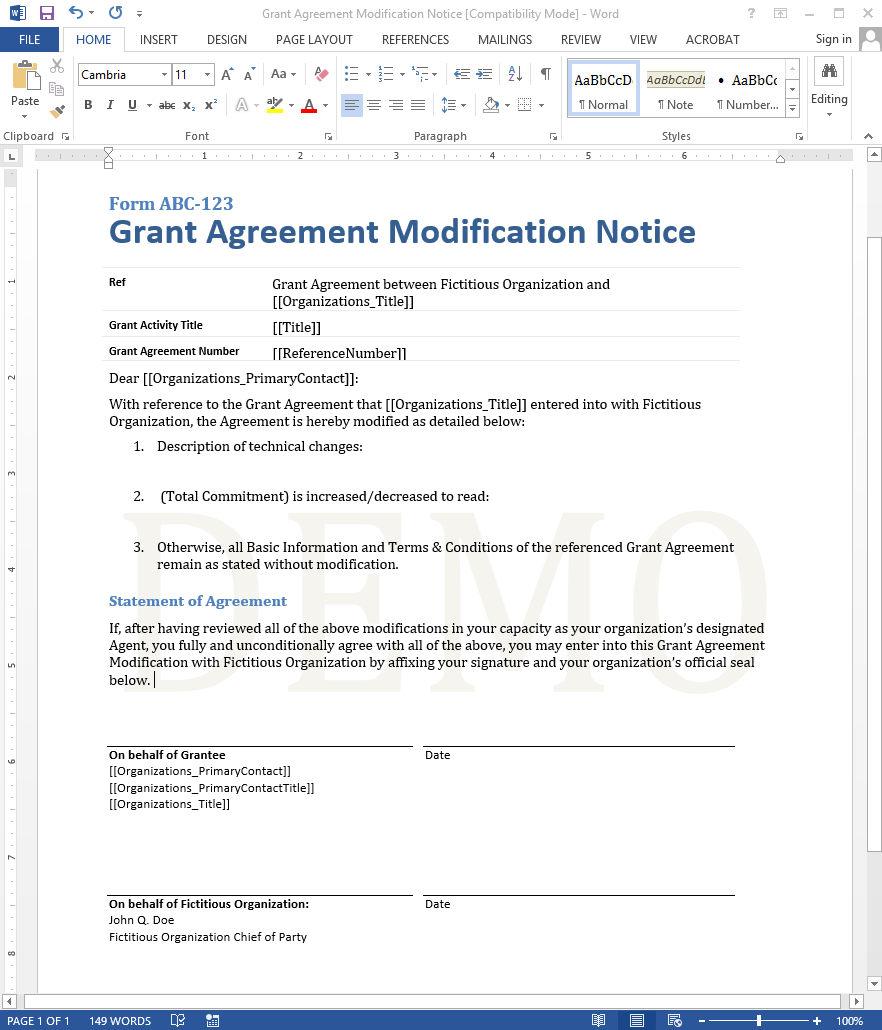Open the Font dialog launcher
This screenshot has width=882, height=1030.
328,137
